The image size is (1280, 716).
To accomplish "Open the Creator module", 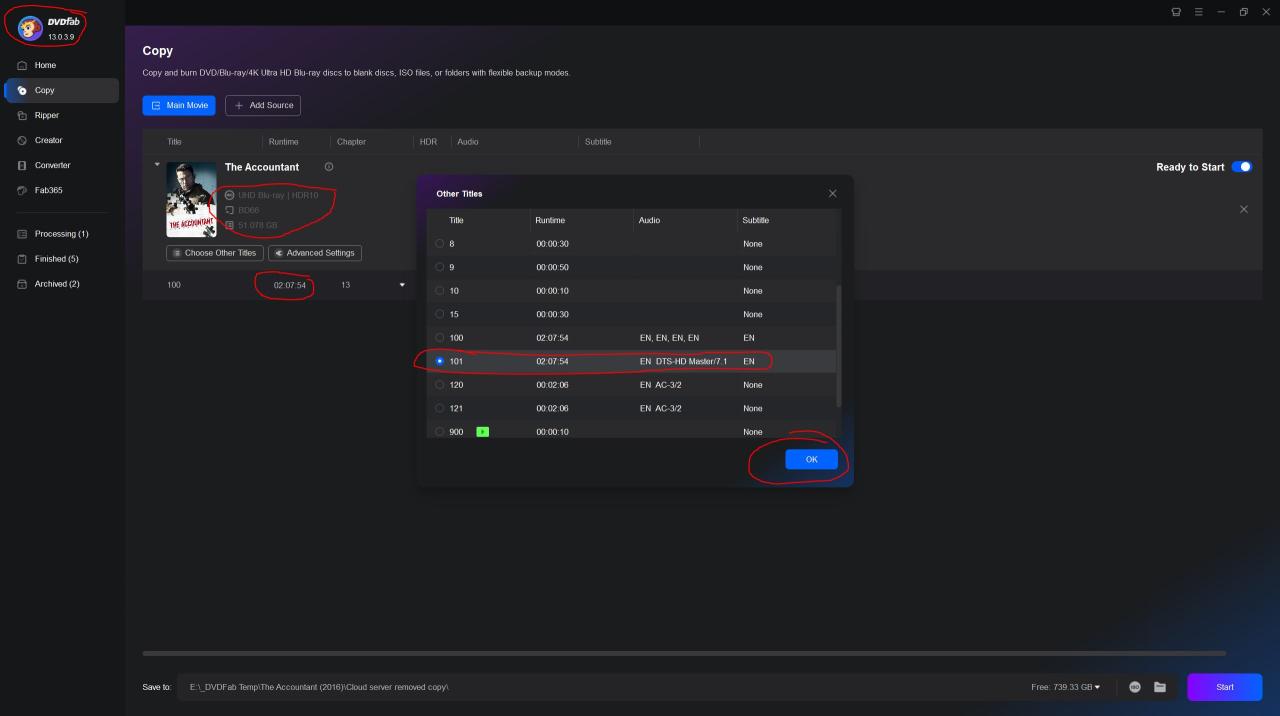I will click(x=61, y=140).
